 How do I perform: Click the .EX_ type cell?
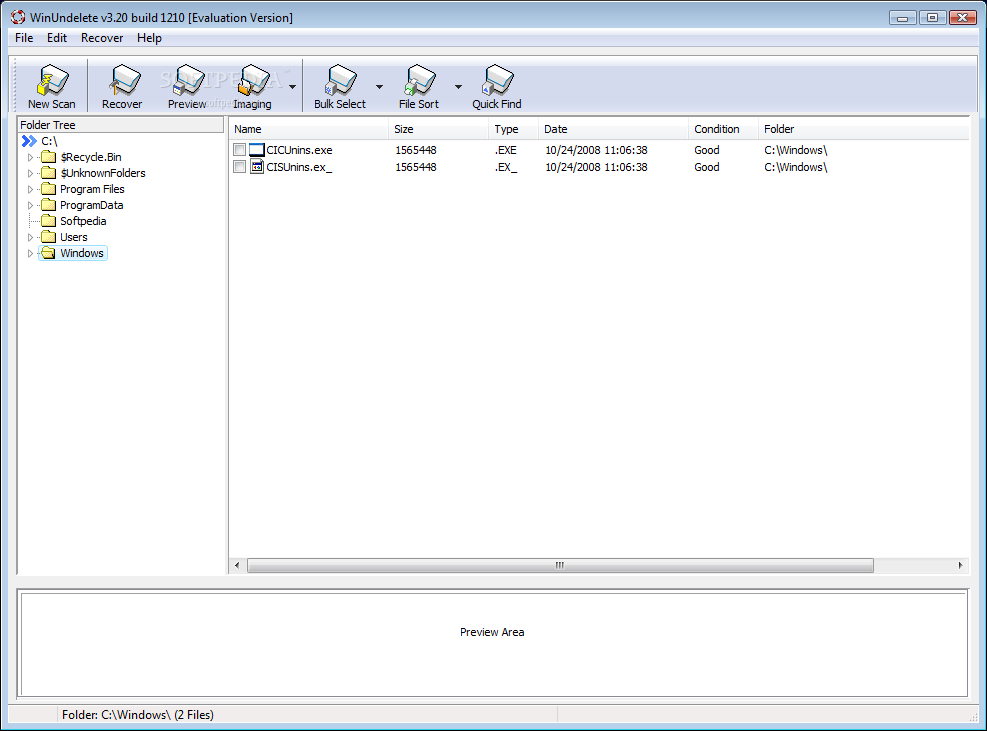tap(505, 167)
